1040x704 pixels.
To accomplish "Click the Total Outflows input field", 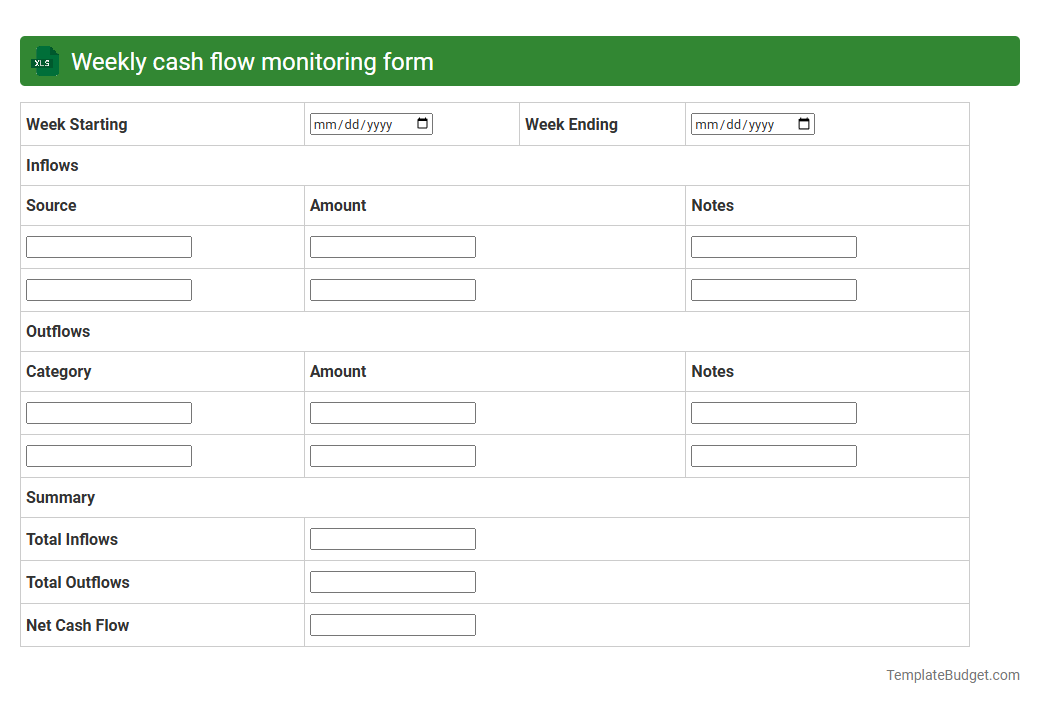I will pos(392,581).
